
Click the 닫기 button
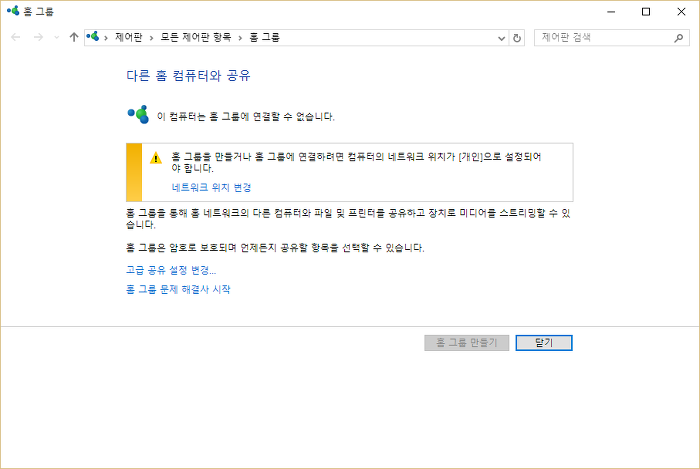point(544,343)
